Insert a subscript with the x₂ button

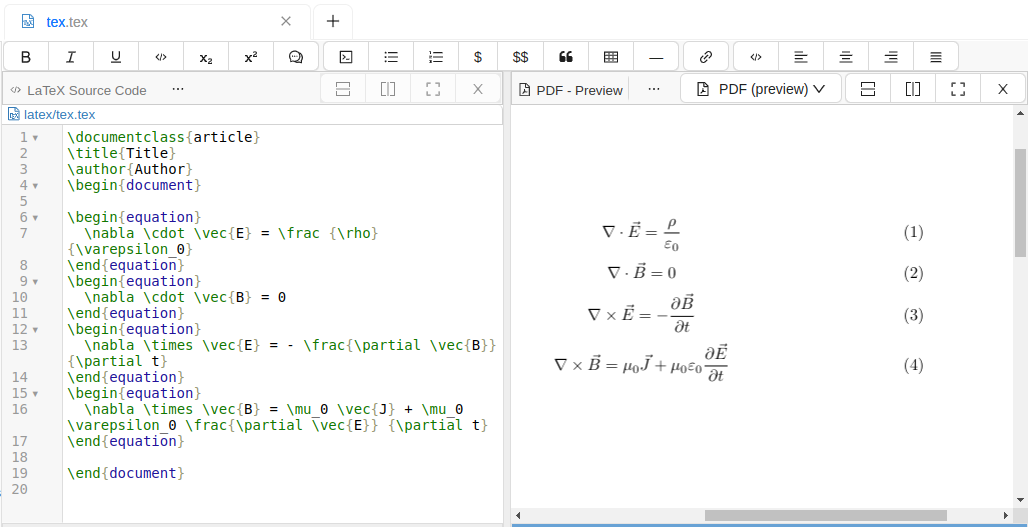point(206,57)
